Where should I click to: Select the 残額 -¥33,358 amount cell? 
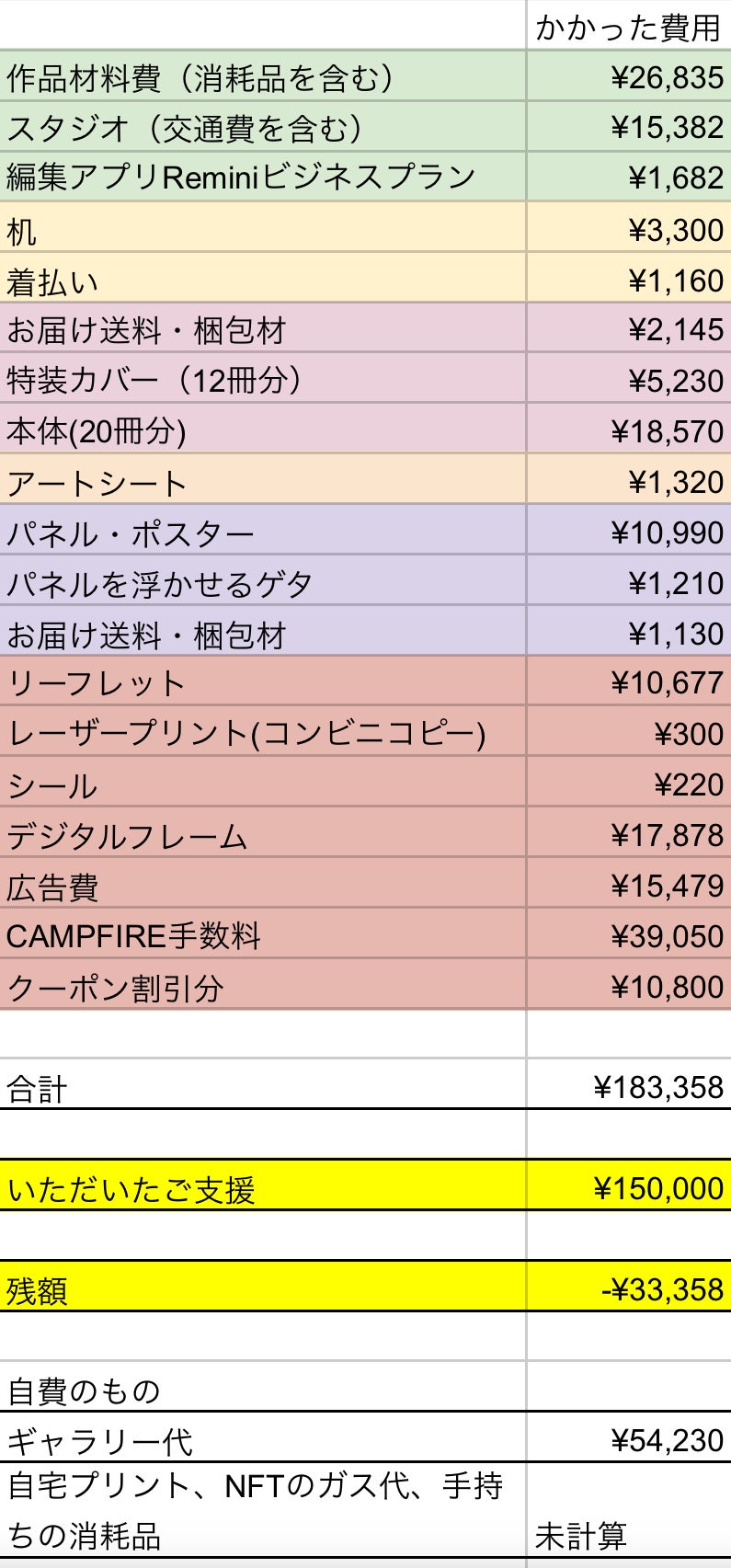(x=629, y=1288)
